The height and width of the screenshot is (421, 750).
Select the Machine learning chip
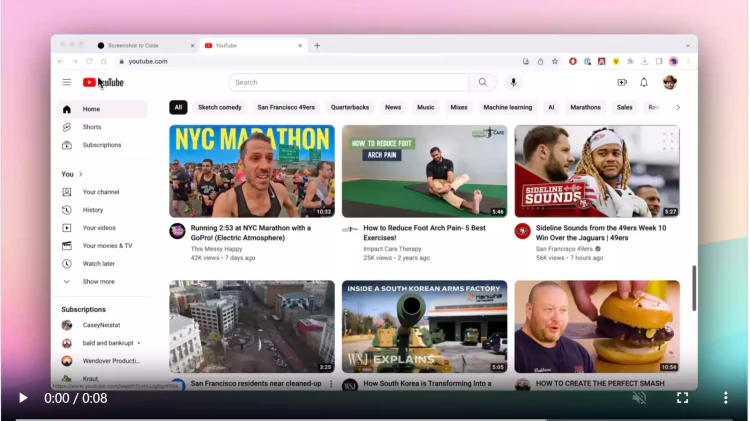pos(508,108)
